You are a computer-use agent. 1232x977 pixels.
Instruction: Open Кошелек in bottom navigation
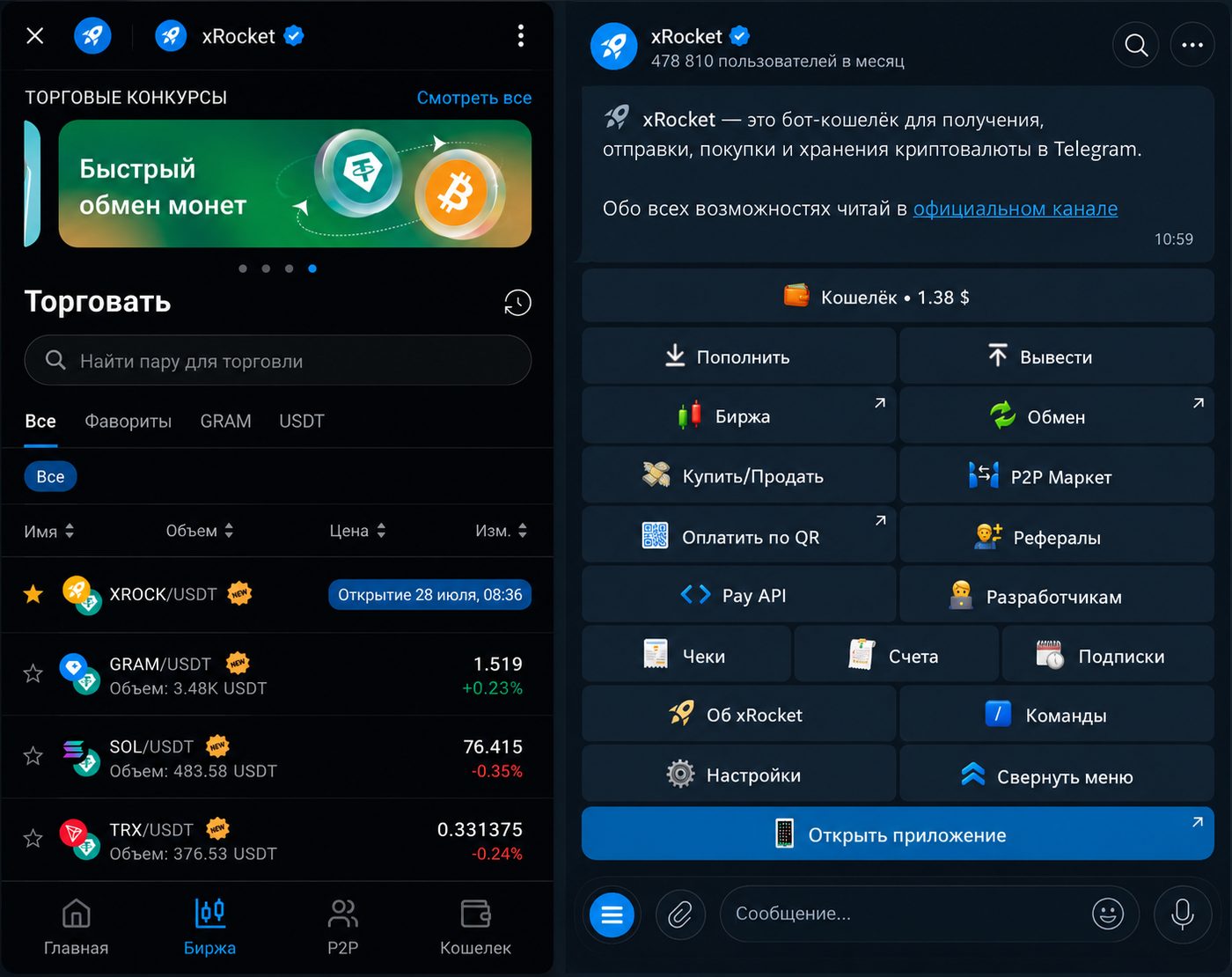pos(475,927)
